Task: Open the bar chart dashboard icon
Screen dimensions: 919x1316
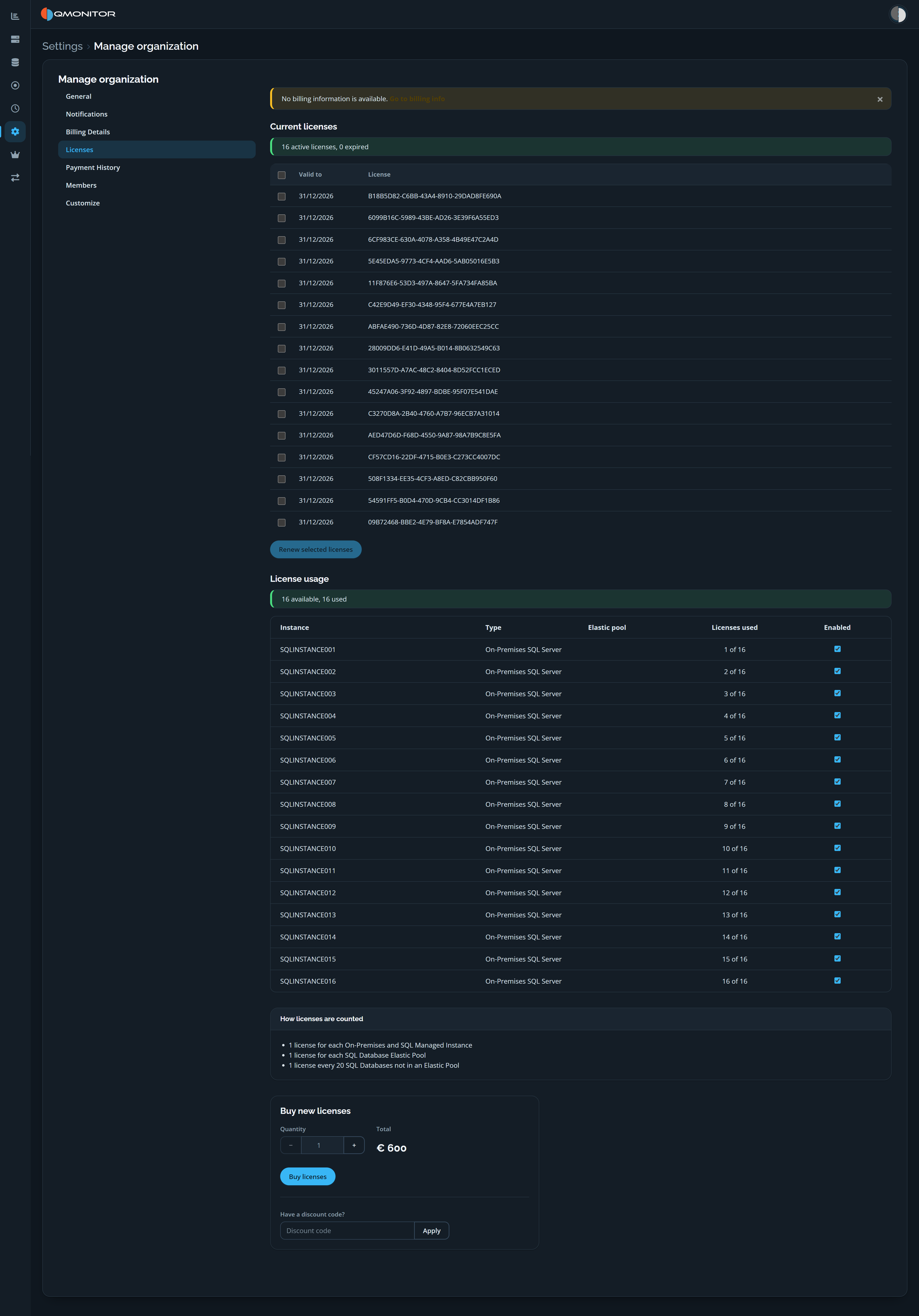Action: (x=15, y=16)
